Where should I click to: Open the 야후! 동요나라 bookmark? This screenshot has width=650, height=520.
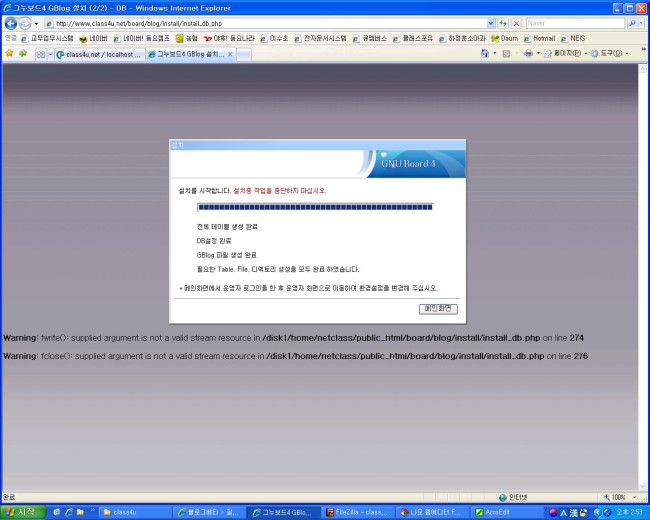tap(229, 39)
